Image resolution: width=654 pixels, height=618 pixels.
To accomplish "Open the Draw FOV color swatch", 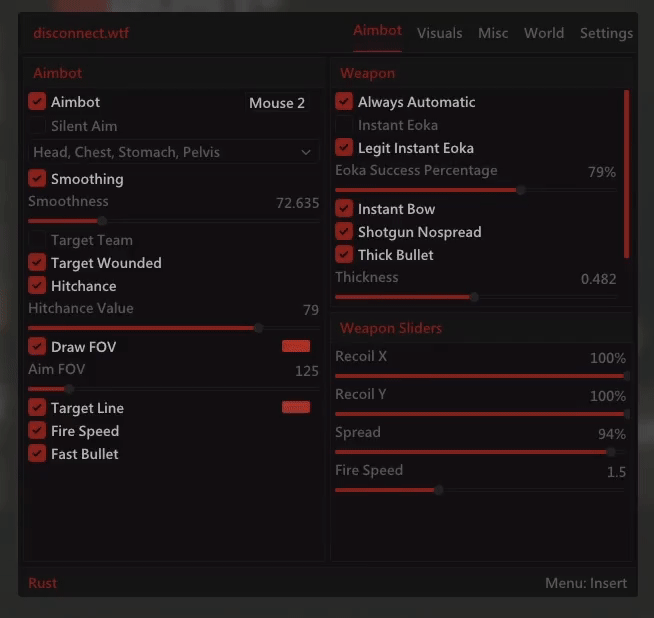I will pyautogui.click(x=296, y=346).
